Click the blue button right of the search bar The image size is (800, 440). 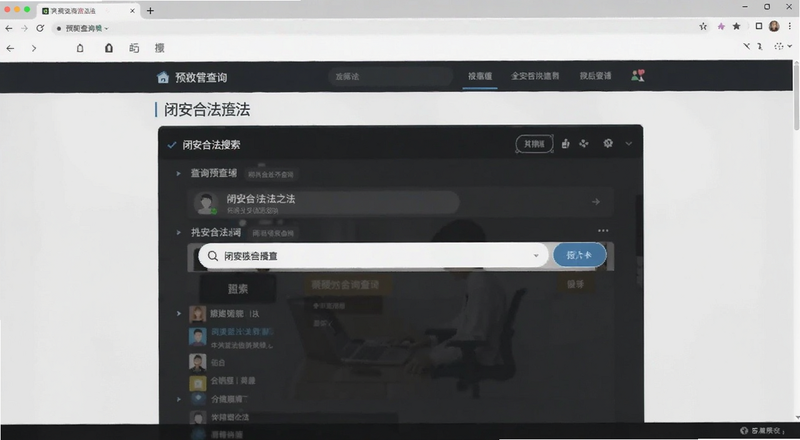point(579,255)
